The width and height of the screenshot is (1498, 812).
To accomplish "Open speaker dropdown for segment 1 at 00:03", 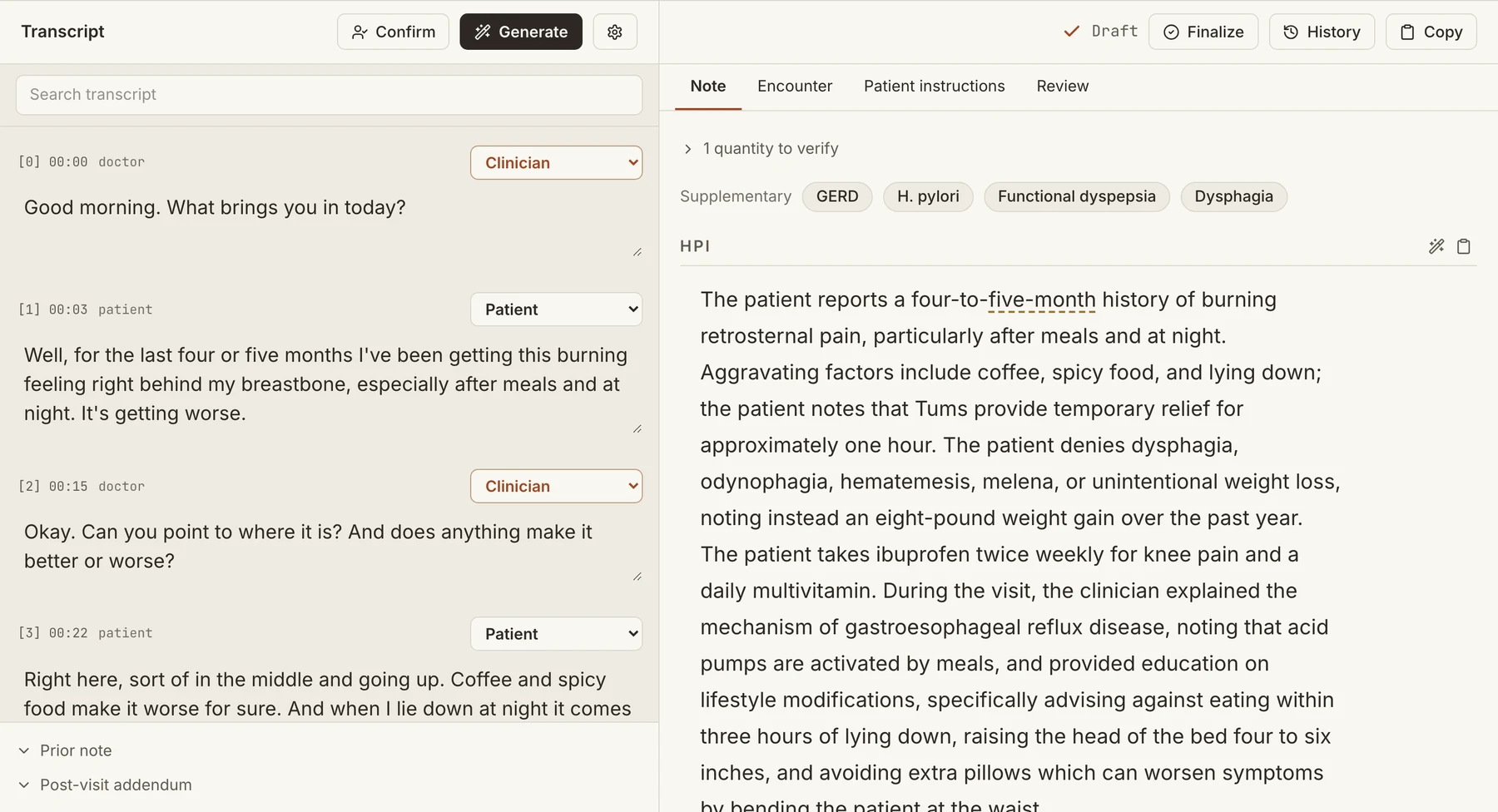I will coord(556,309).
